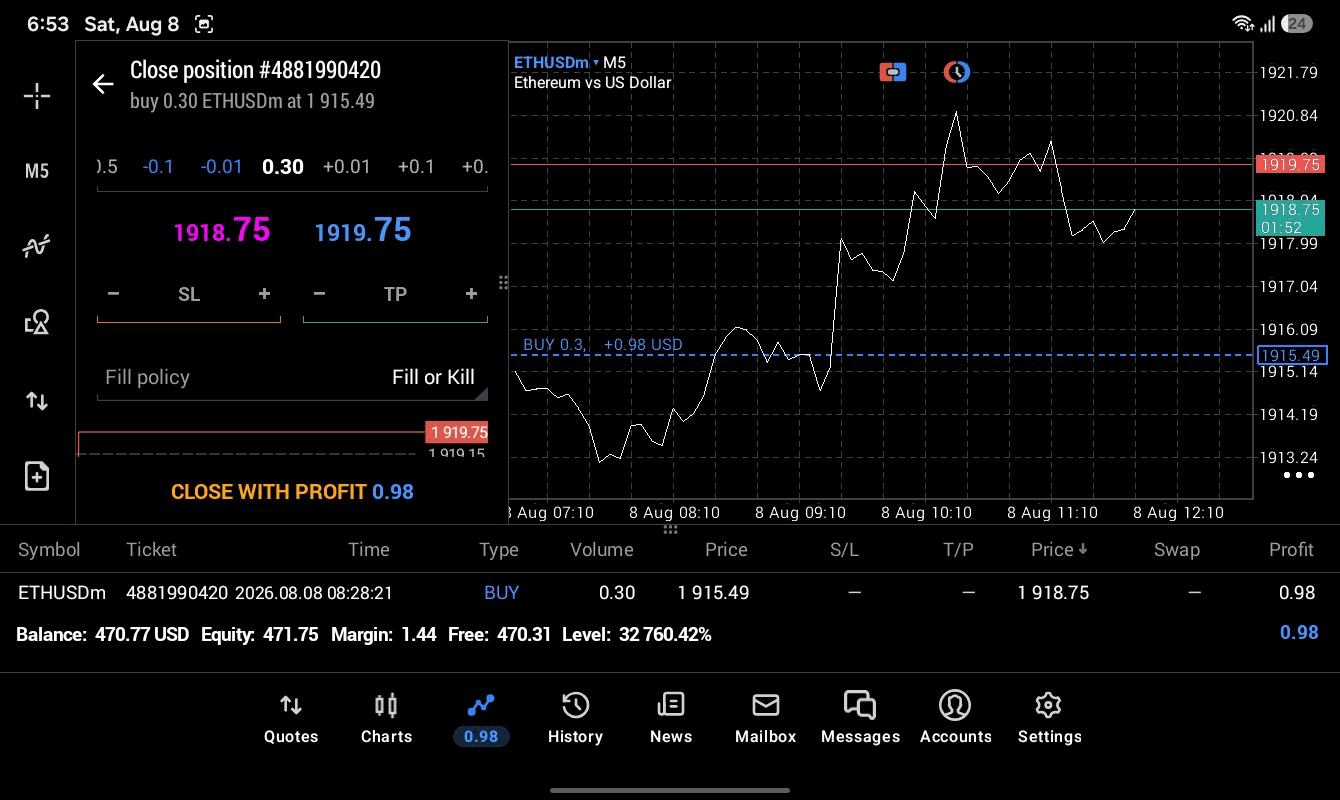This screenshot has width=1340, height=800.
Task: Go back using the arrow icon
Action: point(103,84)
